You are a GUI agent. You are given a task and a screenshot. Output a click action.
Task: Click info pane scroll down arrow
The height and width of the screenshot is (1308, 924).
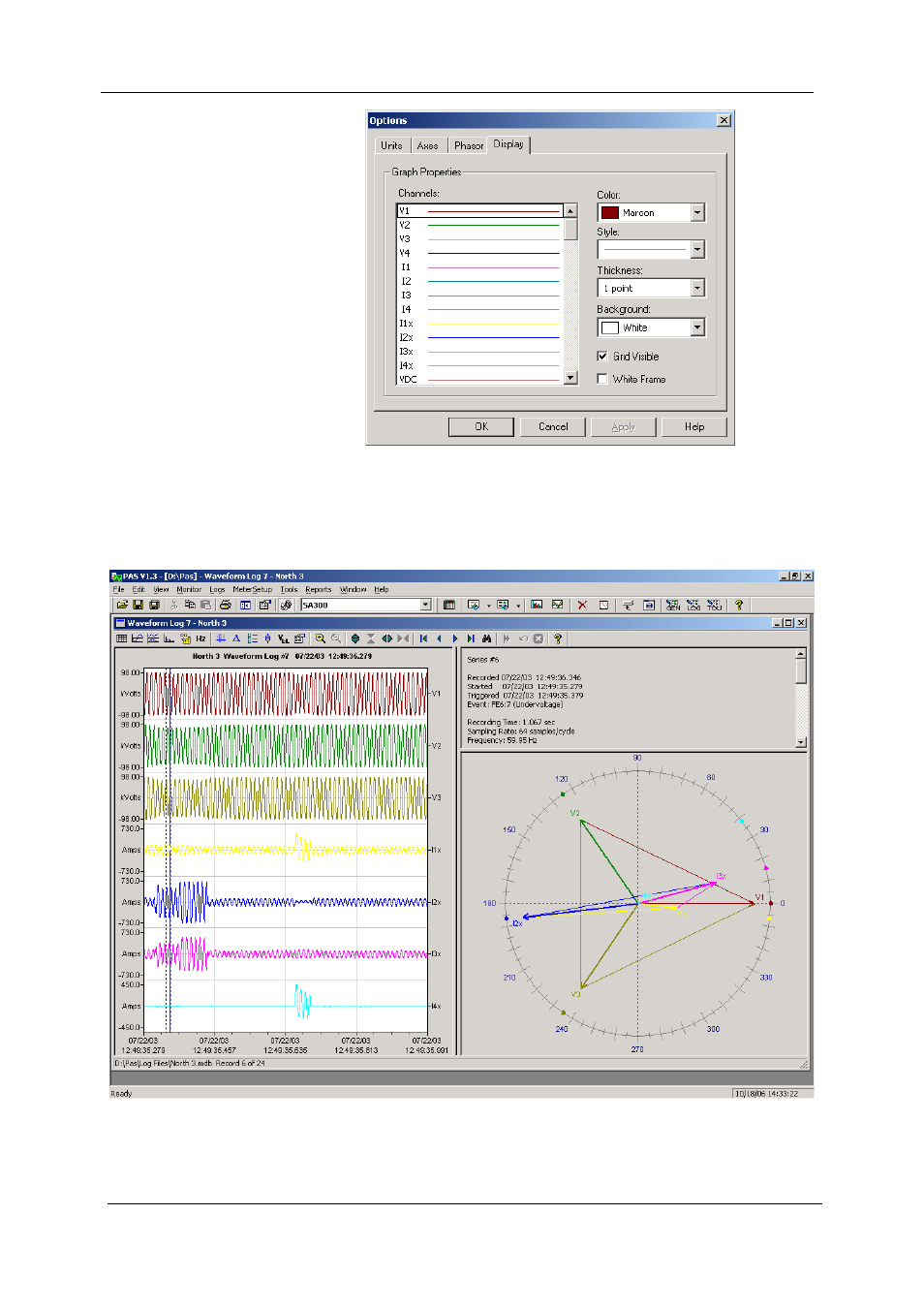[801, 741]
